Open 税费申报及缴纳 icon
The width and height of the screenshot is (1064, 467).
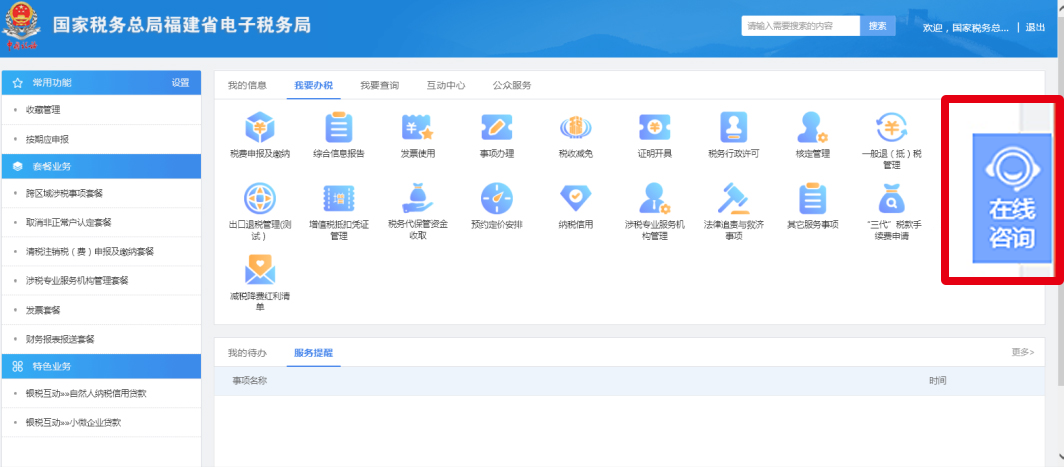coord(260,128)
